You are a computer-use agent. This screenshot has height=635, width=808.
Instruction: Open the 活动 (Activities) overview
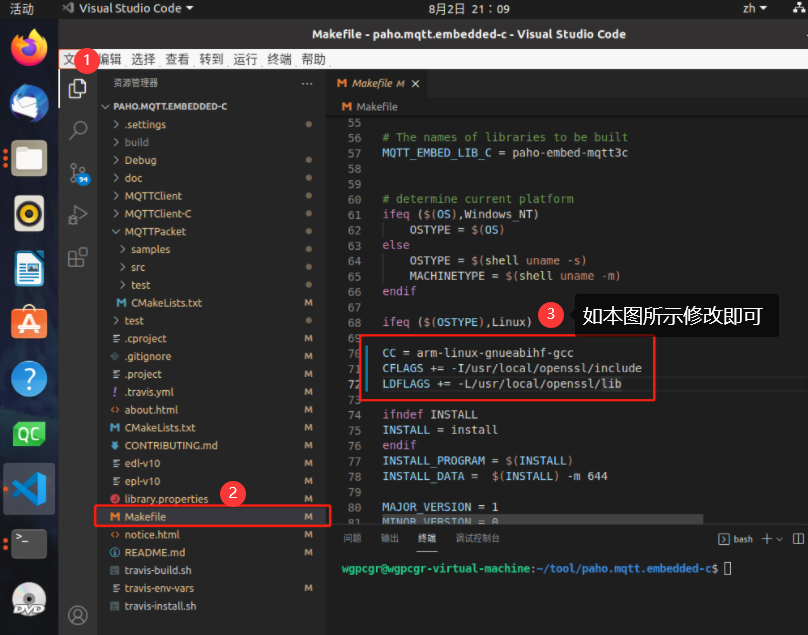22,8
